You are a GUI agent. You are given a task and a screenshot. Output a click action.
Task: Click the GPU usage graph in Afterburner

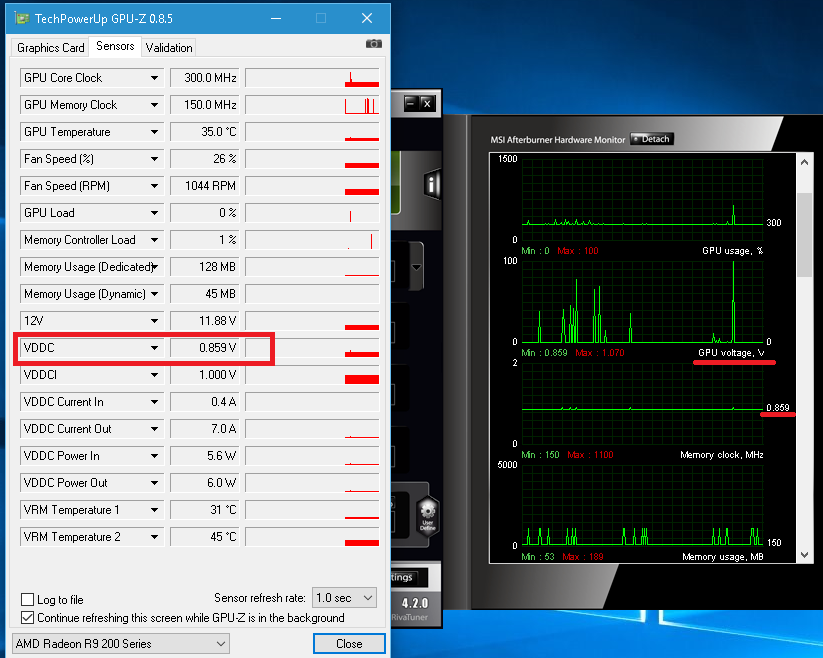642,302
